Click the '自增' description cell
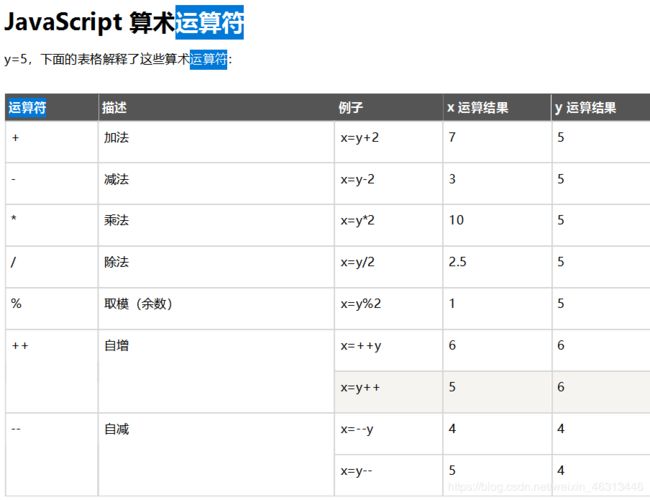The image size is (650, 500). [216, 371]
